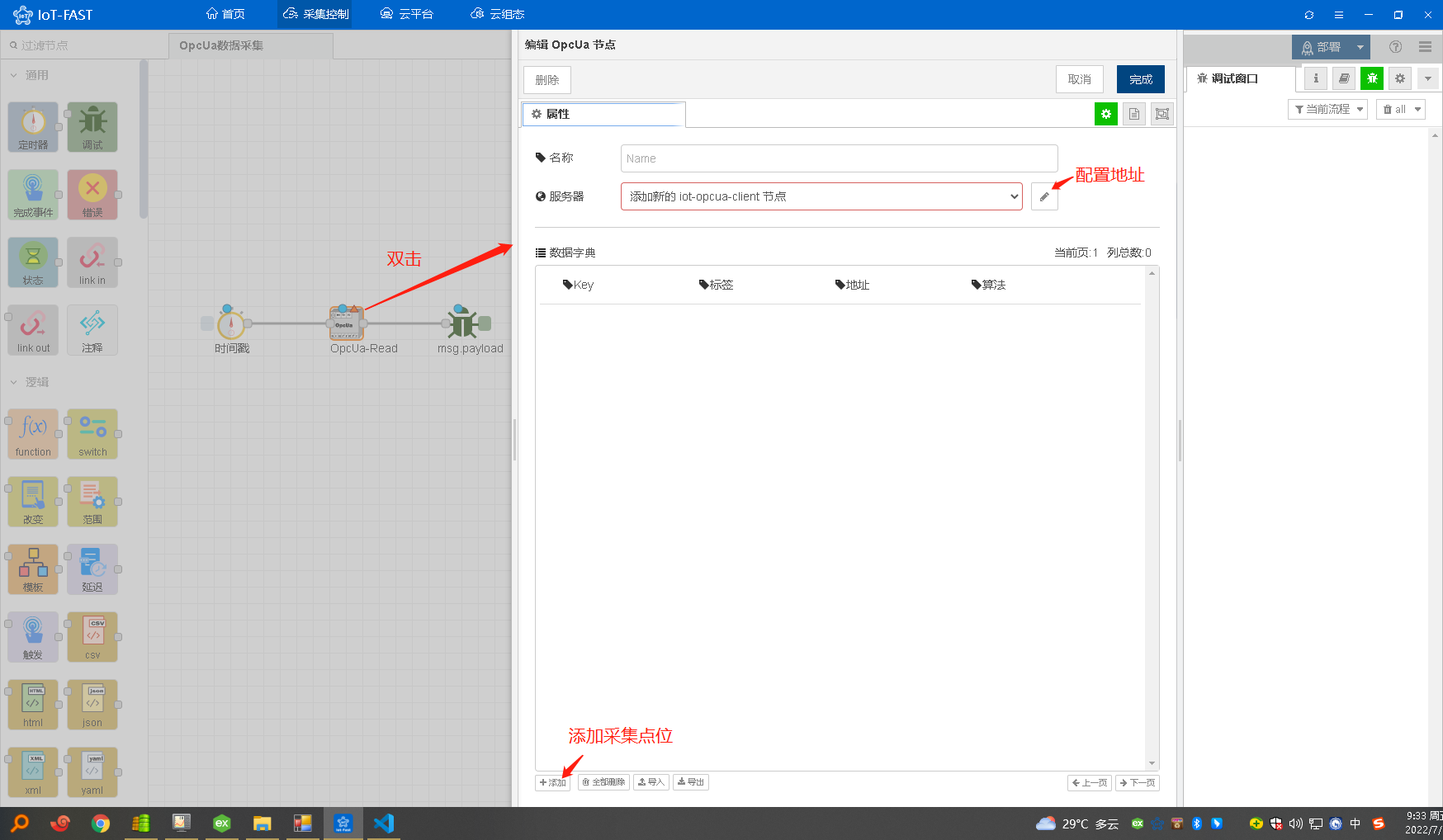Viewport: 1443px width, 840px height.
Task: Focus the 名称 Name input field
Action: tap(839, 158)
